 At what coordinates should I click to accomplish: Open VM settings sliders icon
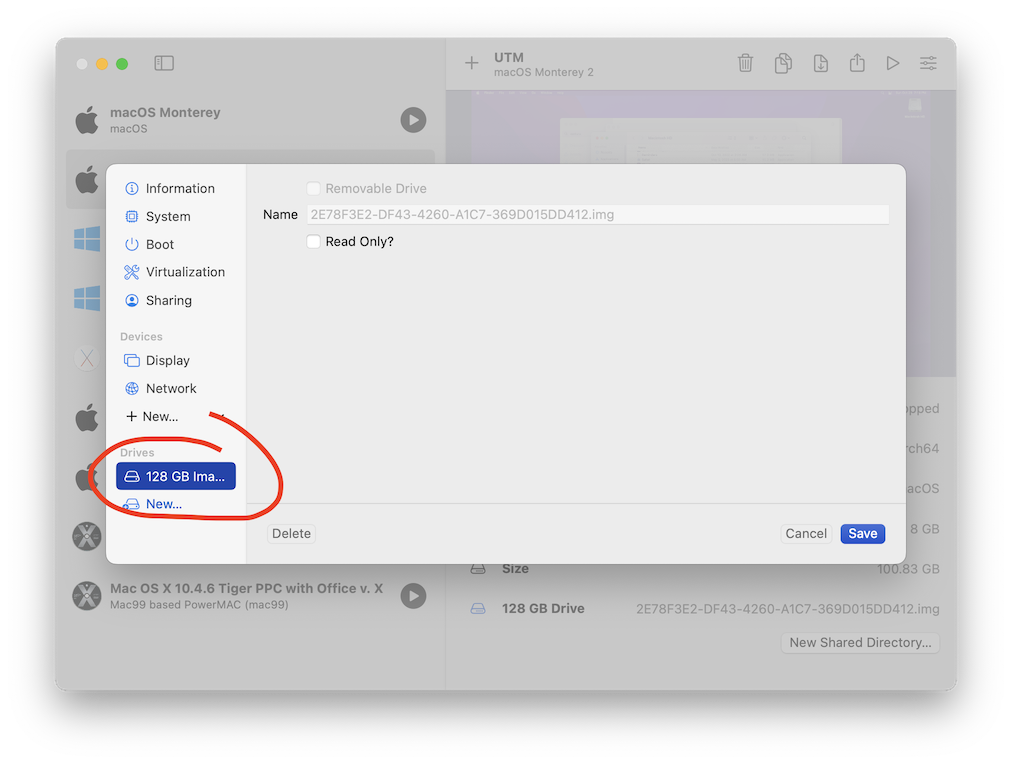(928, 63)
